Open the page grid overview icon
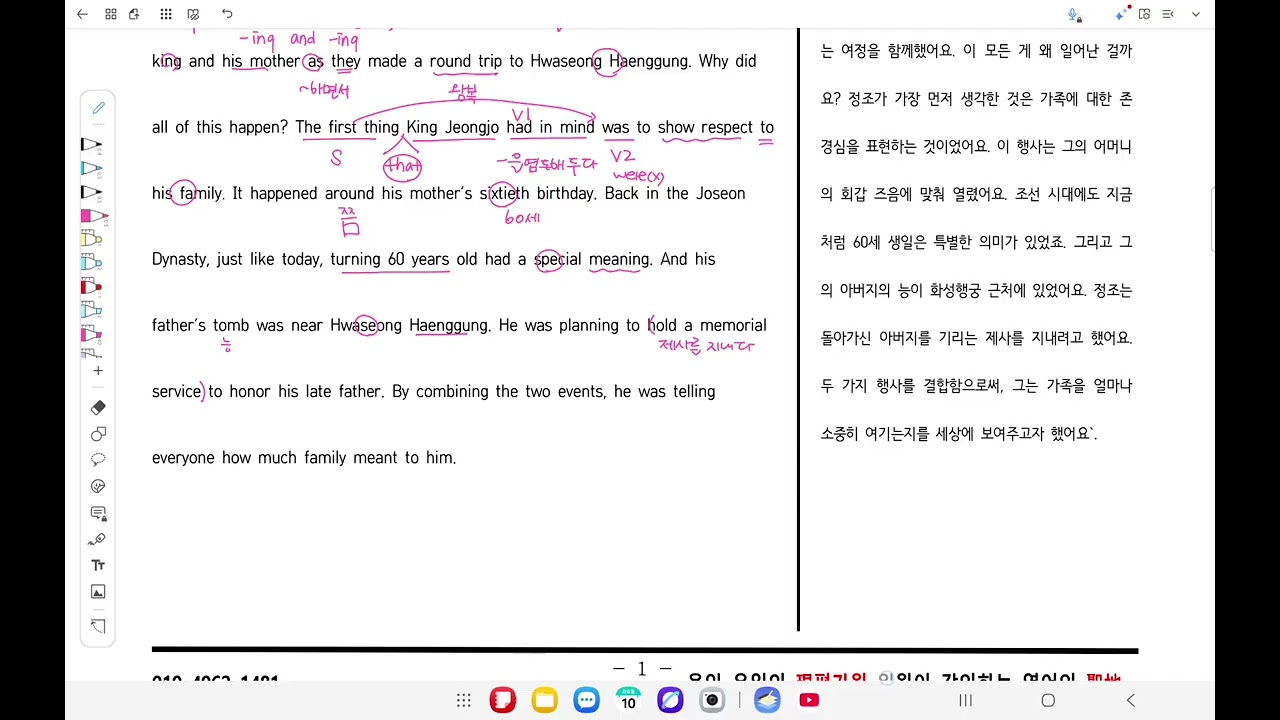Viewport: 1280px width, 720px height. coord(111,14)
